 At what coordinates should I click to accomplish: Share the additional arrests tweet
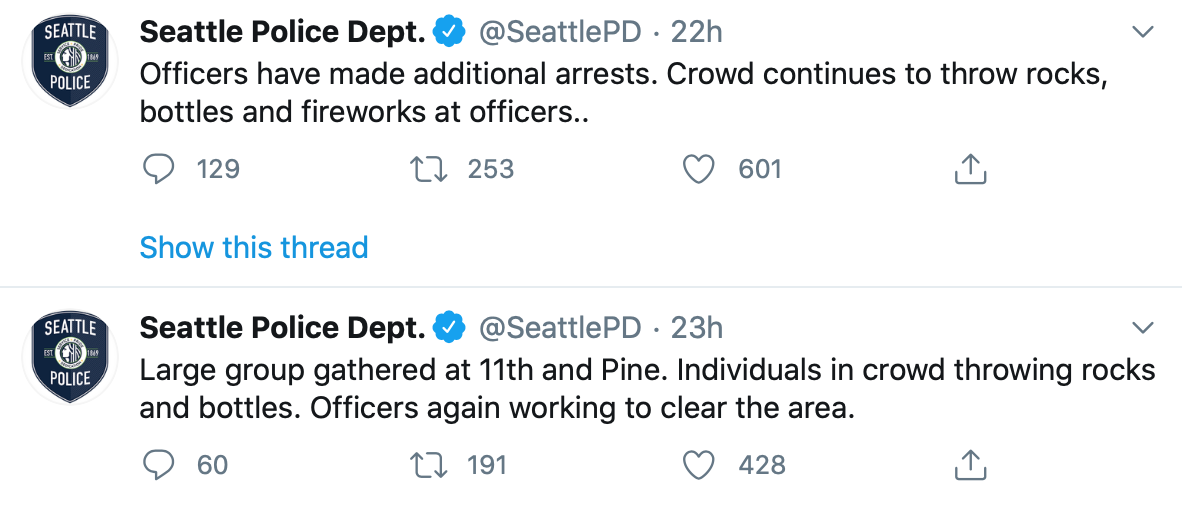click(970, 170)
